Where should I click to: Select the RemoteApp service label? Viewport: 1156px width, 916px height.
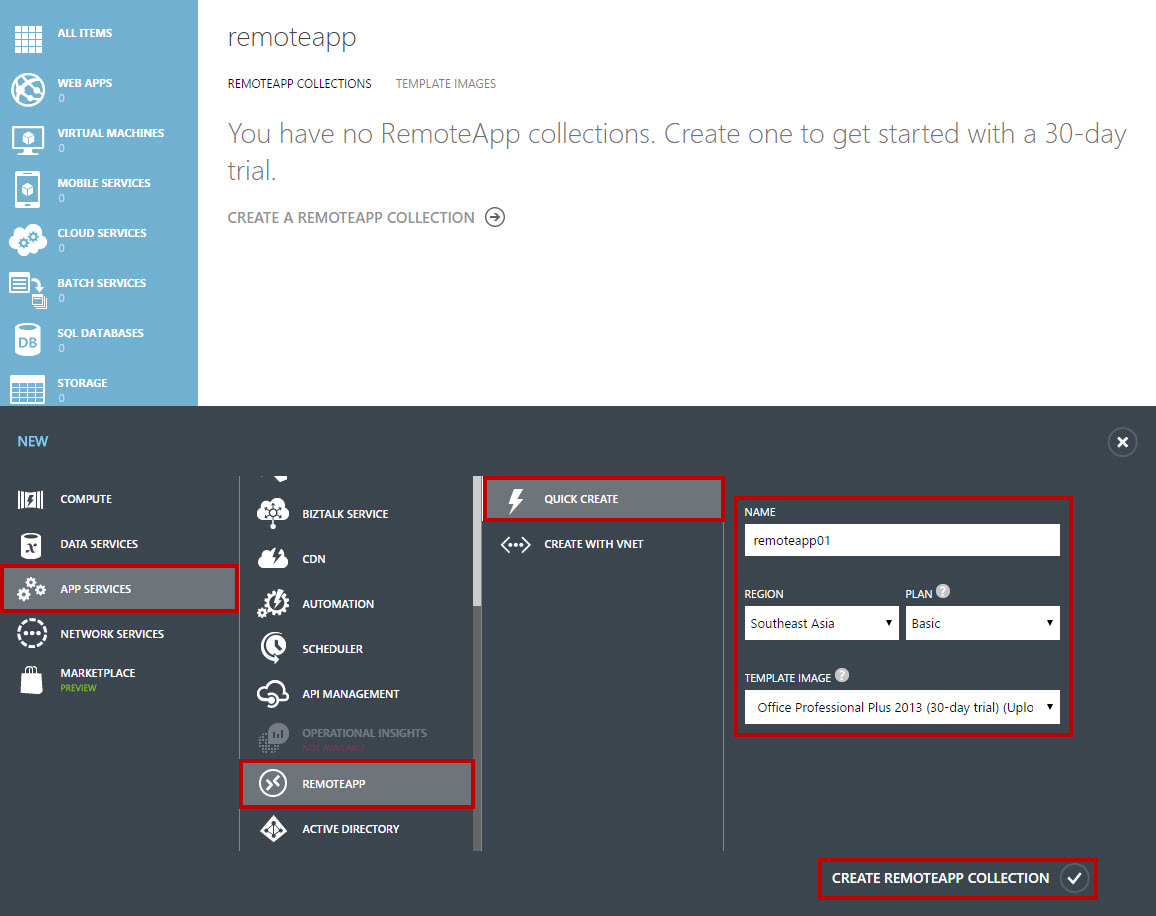(333, 784)
